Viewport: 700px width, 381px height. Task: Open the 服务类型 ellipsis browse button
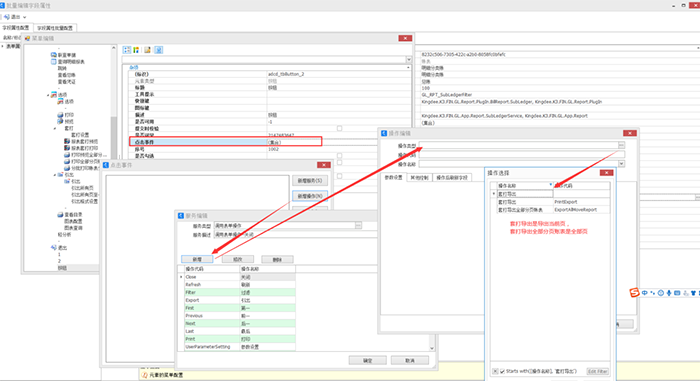click(358, 226)
